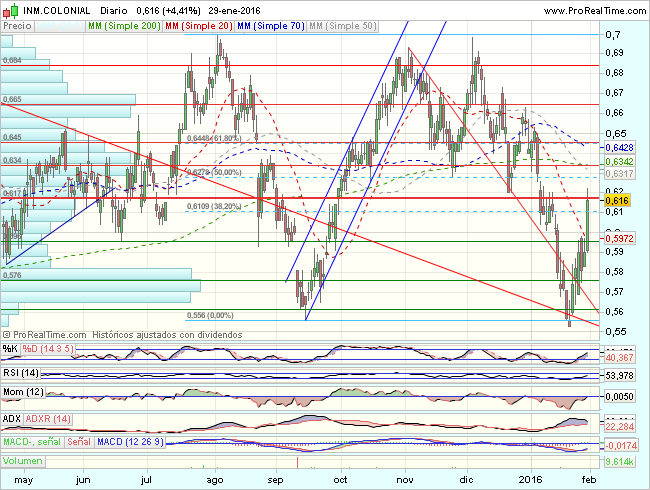
Task: Click the 0,665 volume profile level label
Action: point(12,99)
